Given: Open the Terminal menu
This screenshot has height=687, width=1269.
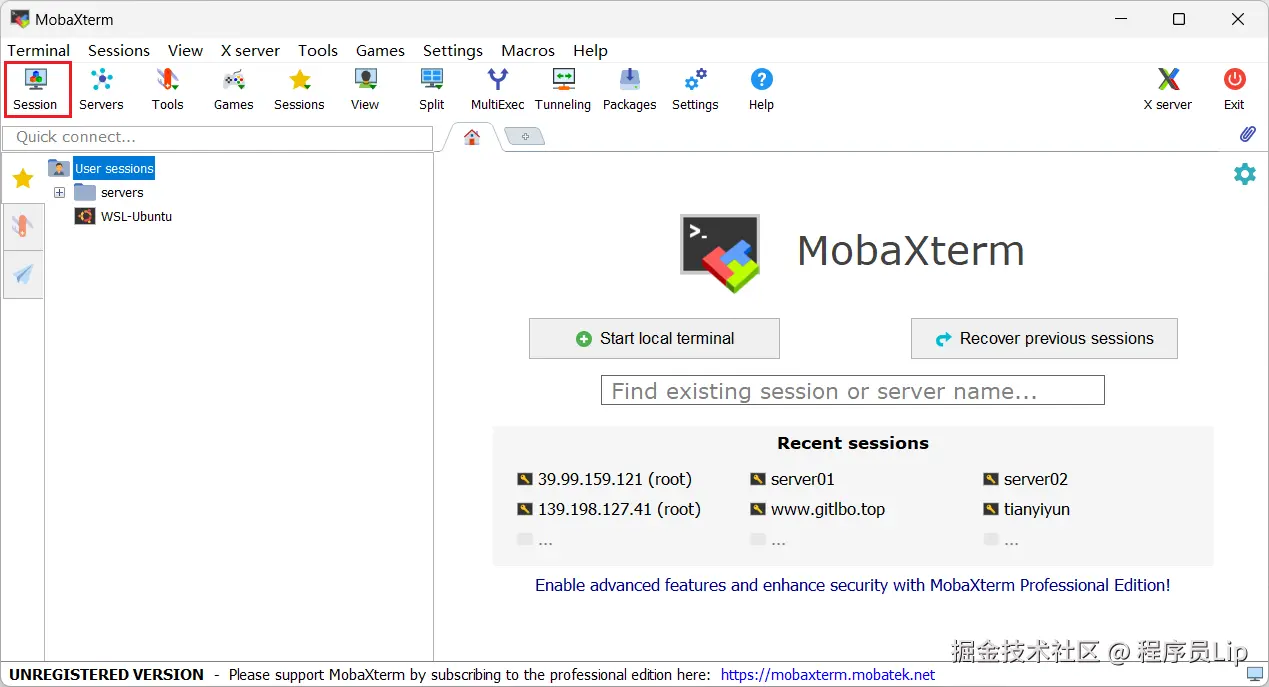Looking at the screenshot, I should (x=39, y=50).
